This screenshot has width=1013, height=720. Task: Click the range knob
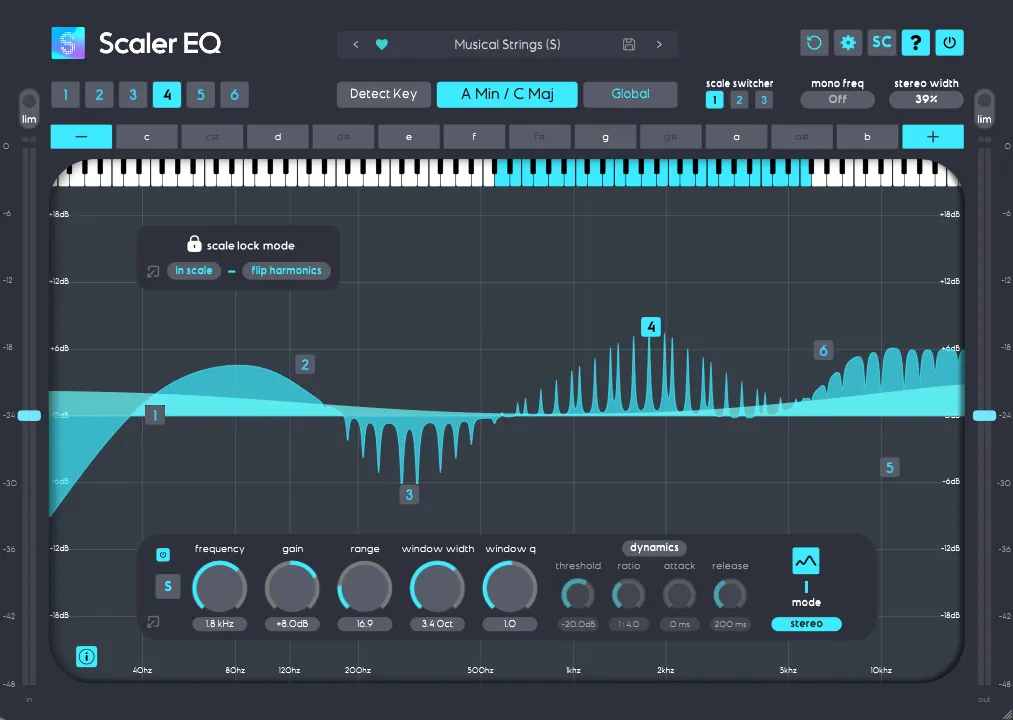364,588
